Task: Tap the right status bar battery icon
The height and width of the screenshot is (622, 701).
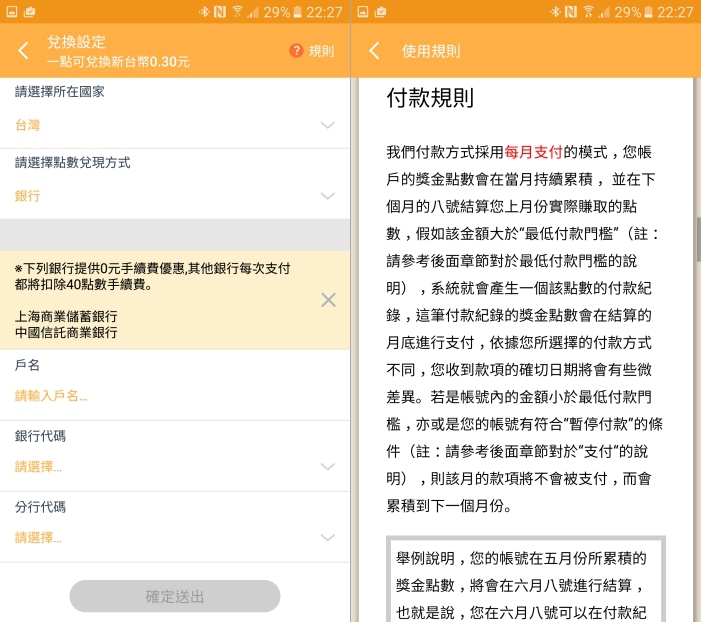Action: click(x=648, y=12)
